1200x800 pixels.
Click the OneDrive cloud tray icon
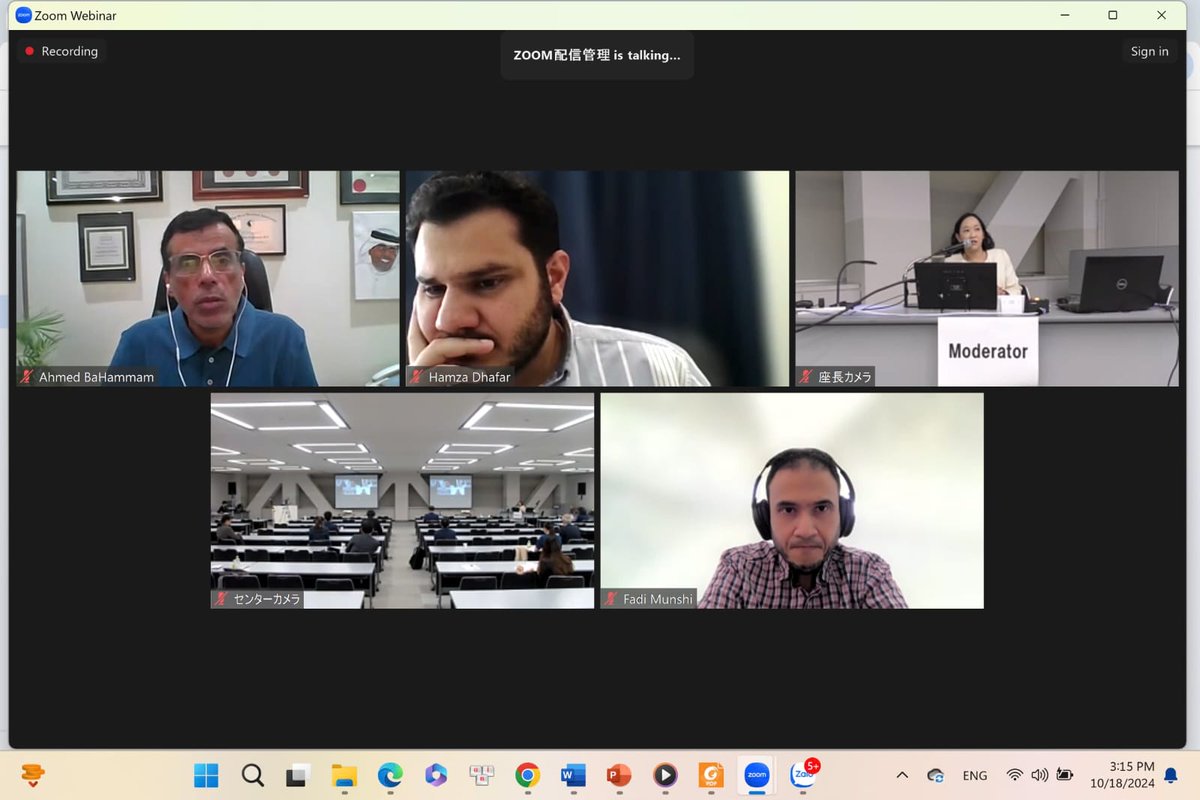click(x=936, y=775)
